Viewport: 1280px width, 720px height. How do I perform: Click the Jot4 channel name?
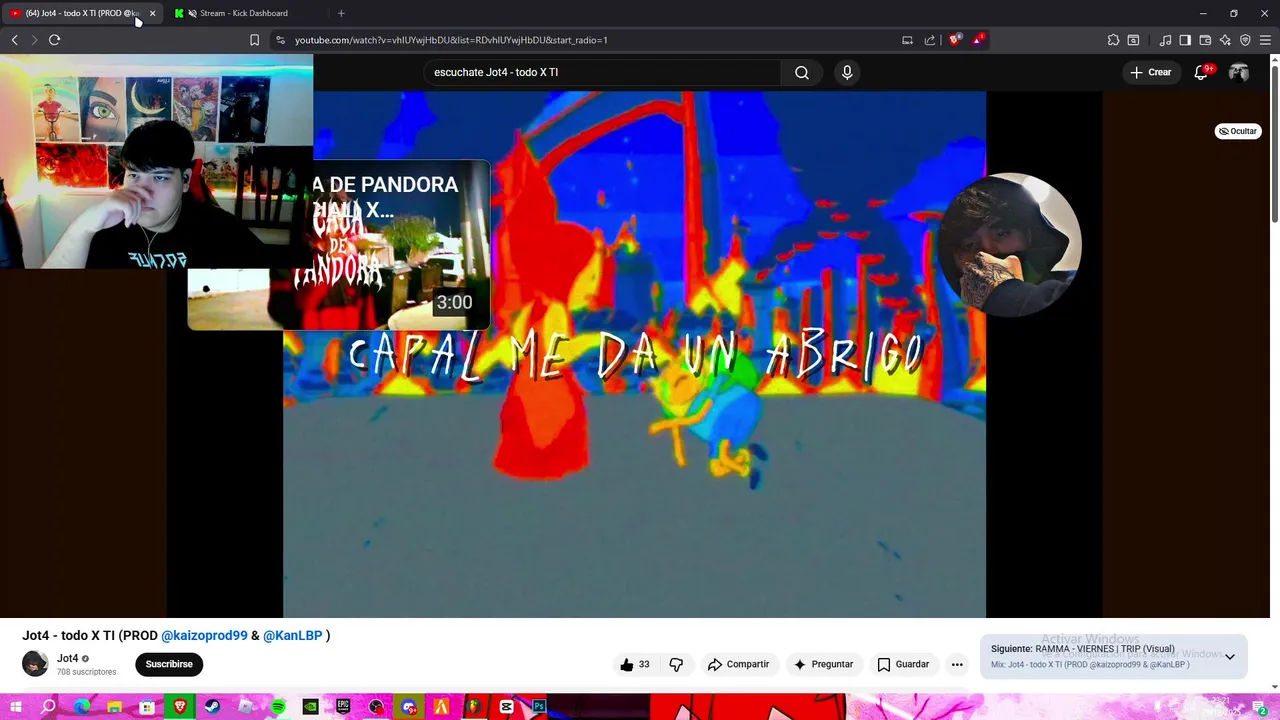point(68,658)
